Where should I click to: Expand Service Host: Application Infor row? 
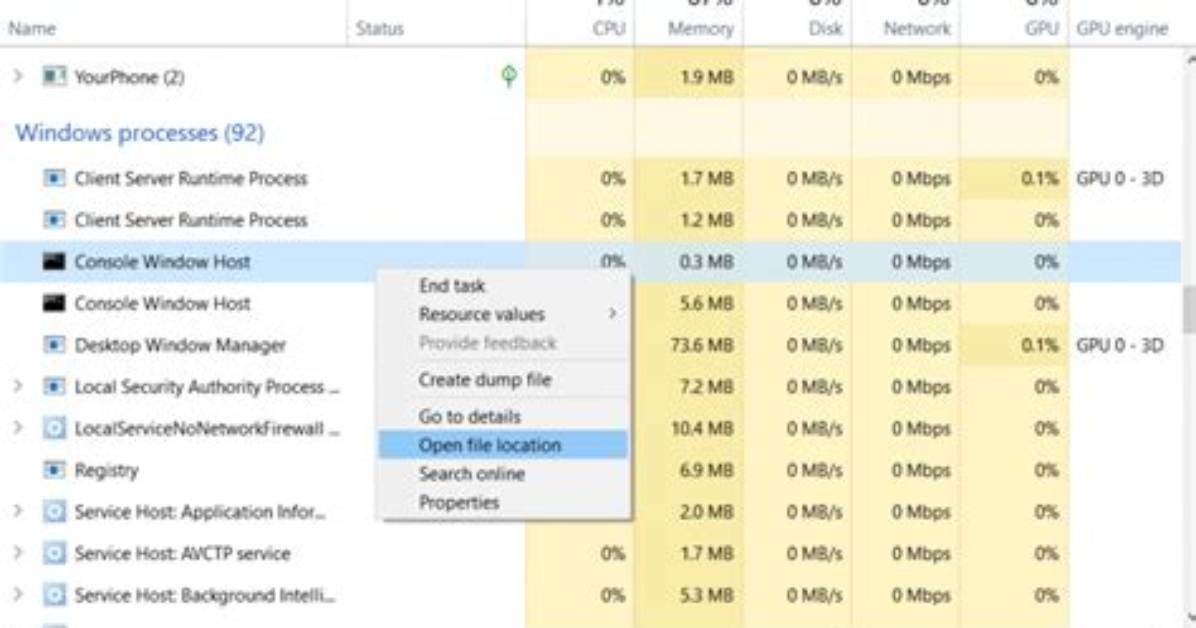(x=18, y=511)
